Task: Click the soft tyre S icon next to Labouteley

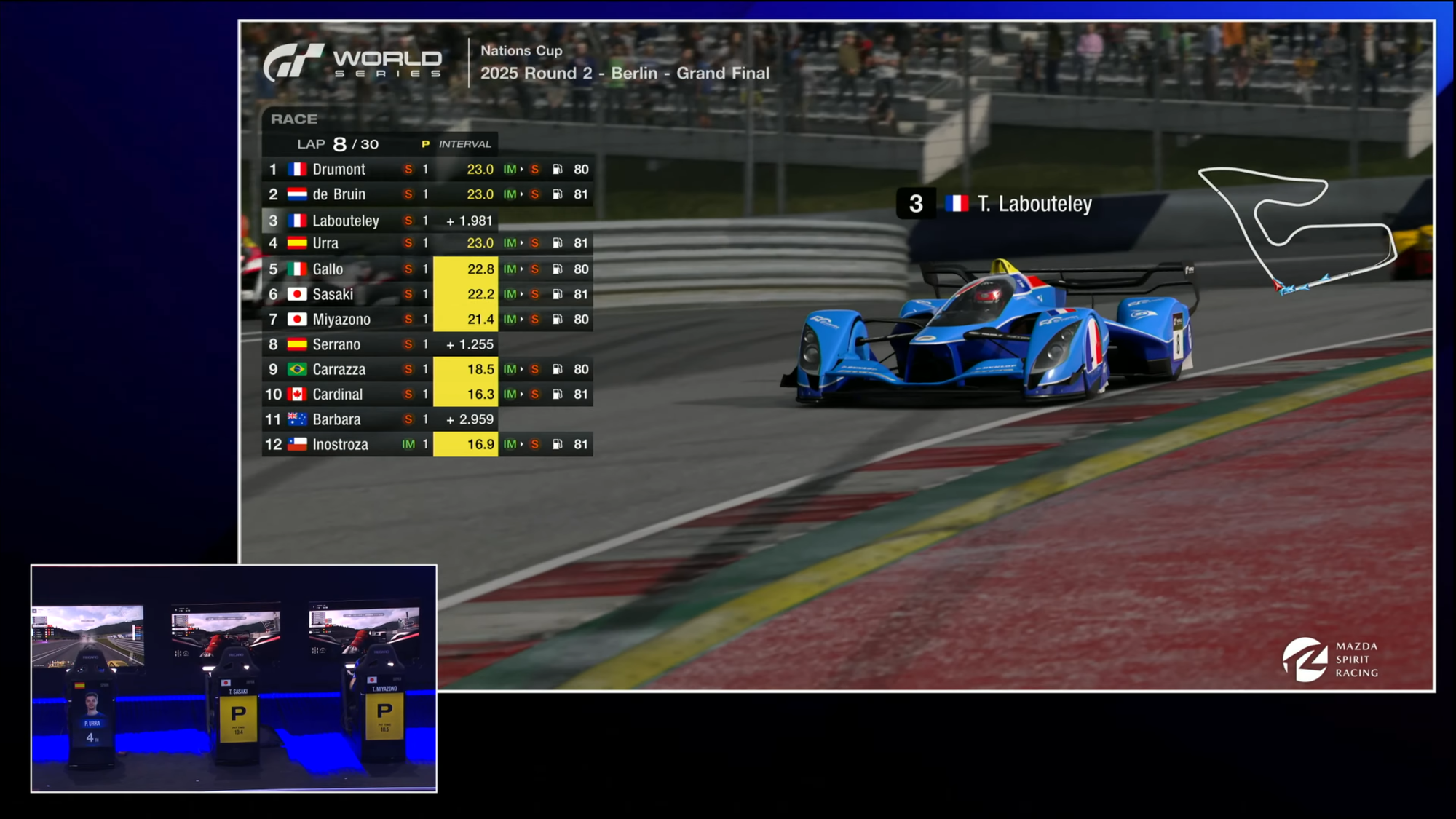Action: coord(408,221)
